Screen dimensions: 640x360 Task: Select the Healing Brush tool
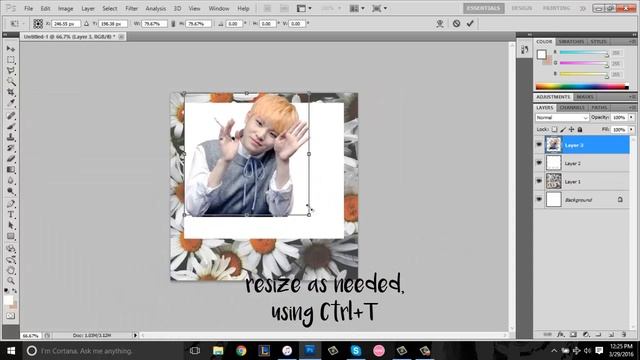click(11, 116)
